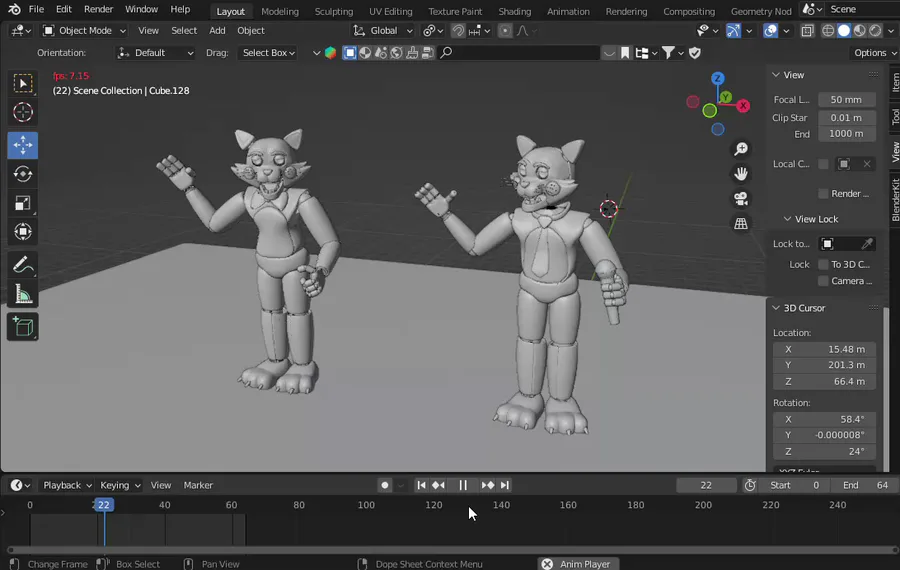This screenshot has height=570, width=900.
Task: Open the Playback dropdown in timeline
Action: click(x=67, y=485)
